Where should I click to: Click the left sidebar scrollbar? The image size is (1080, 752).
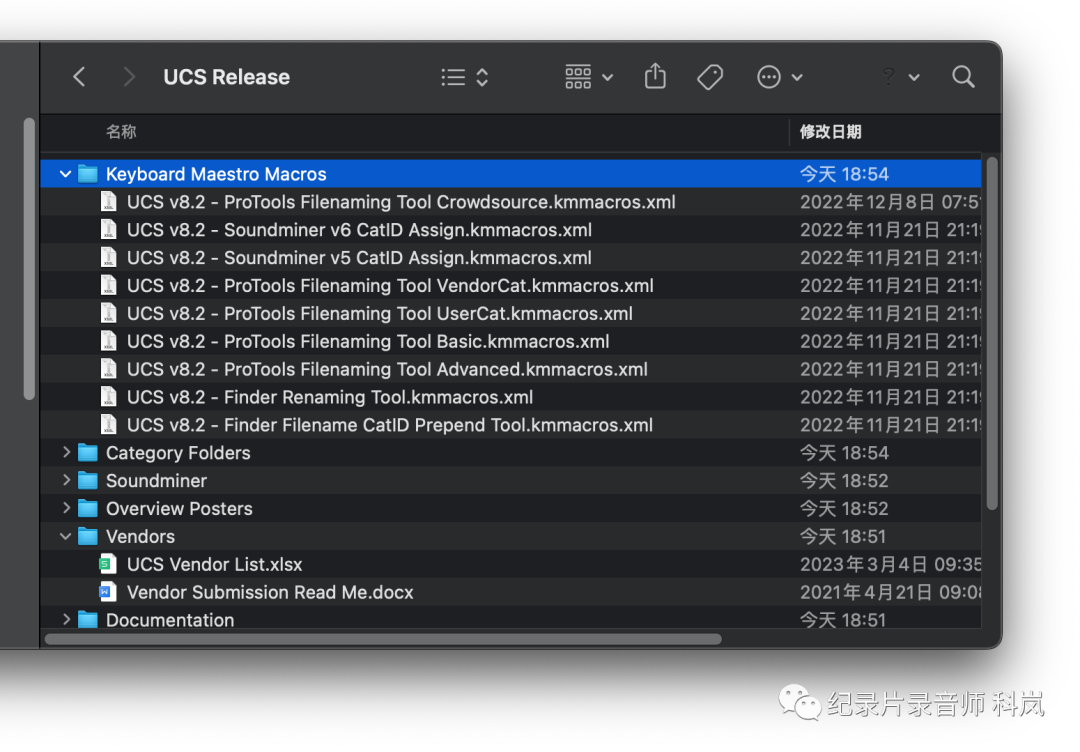[29, 259]
